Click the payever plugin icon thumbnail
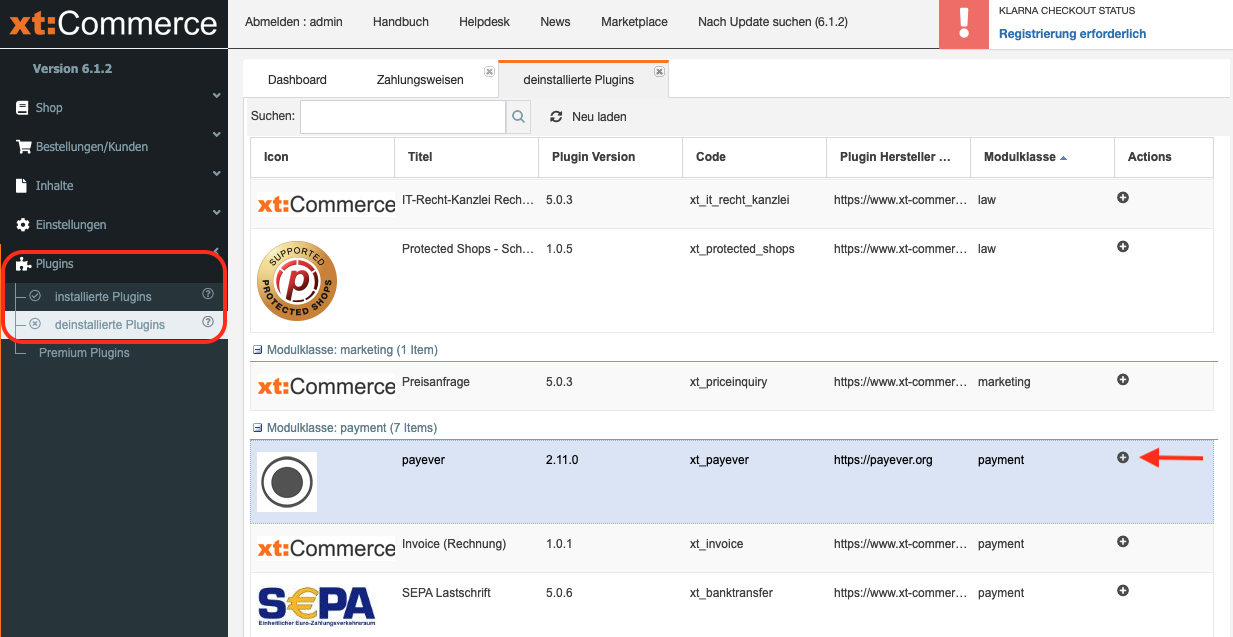 click(287, 482)
